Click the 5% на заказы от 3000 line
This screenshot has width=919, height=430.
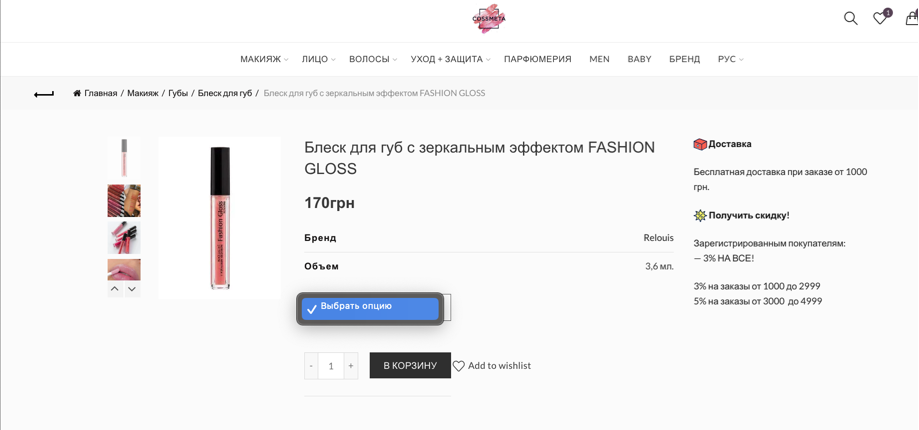[x=758, y=301]
